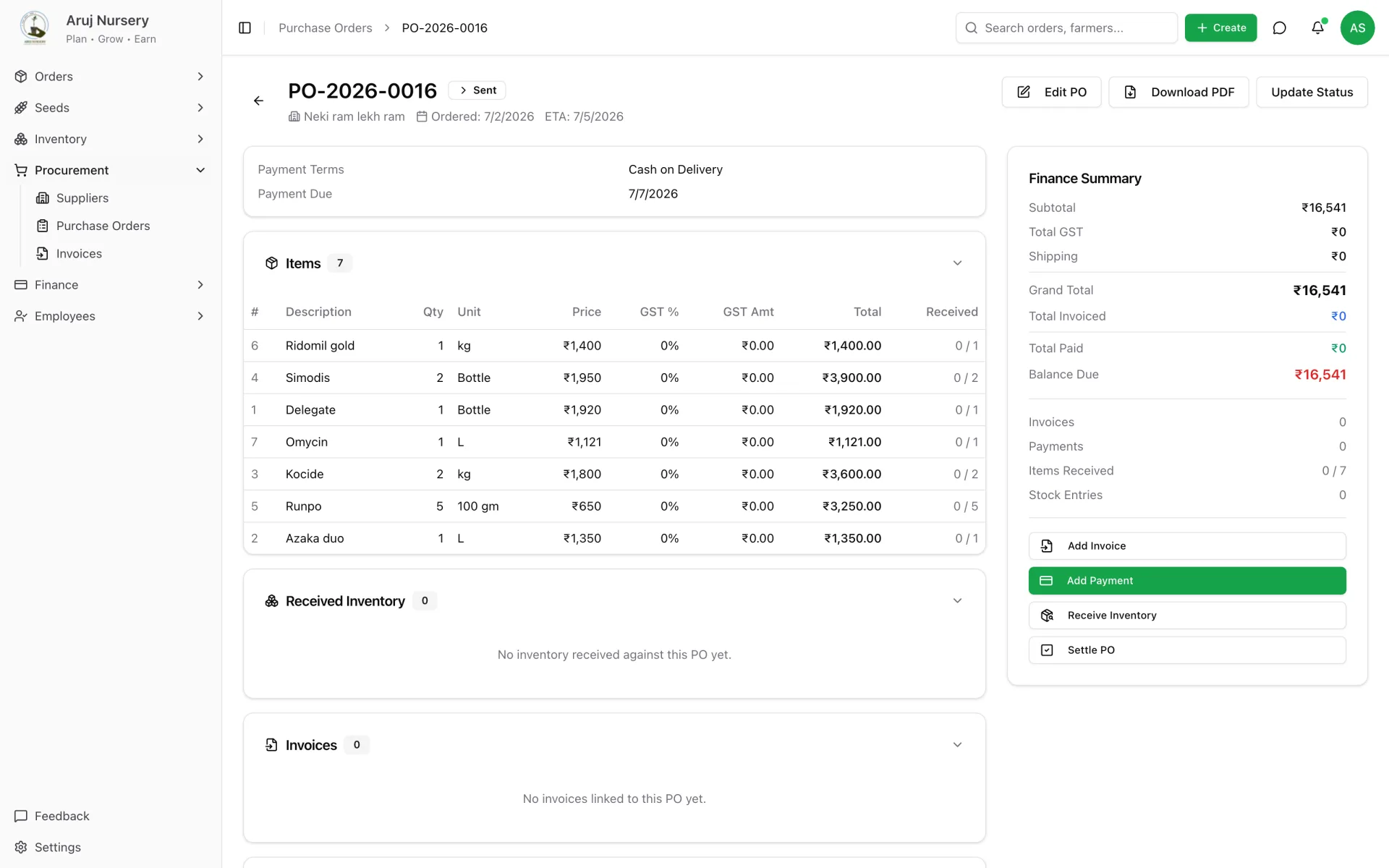The image size is (1389, 868).
Task: Toggle the sidebar panel icon
Action: pos(245,27)
